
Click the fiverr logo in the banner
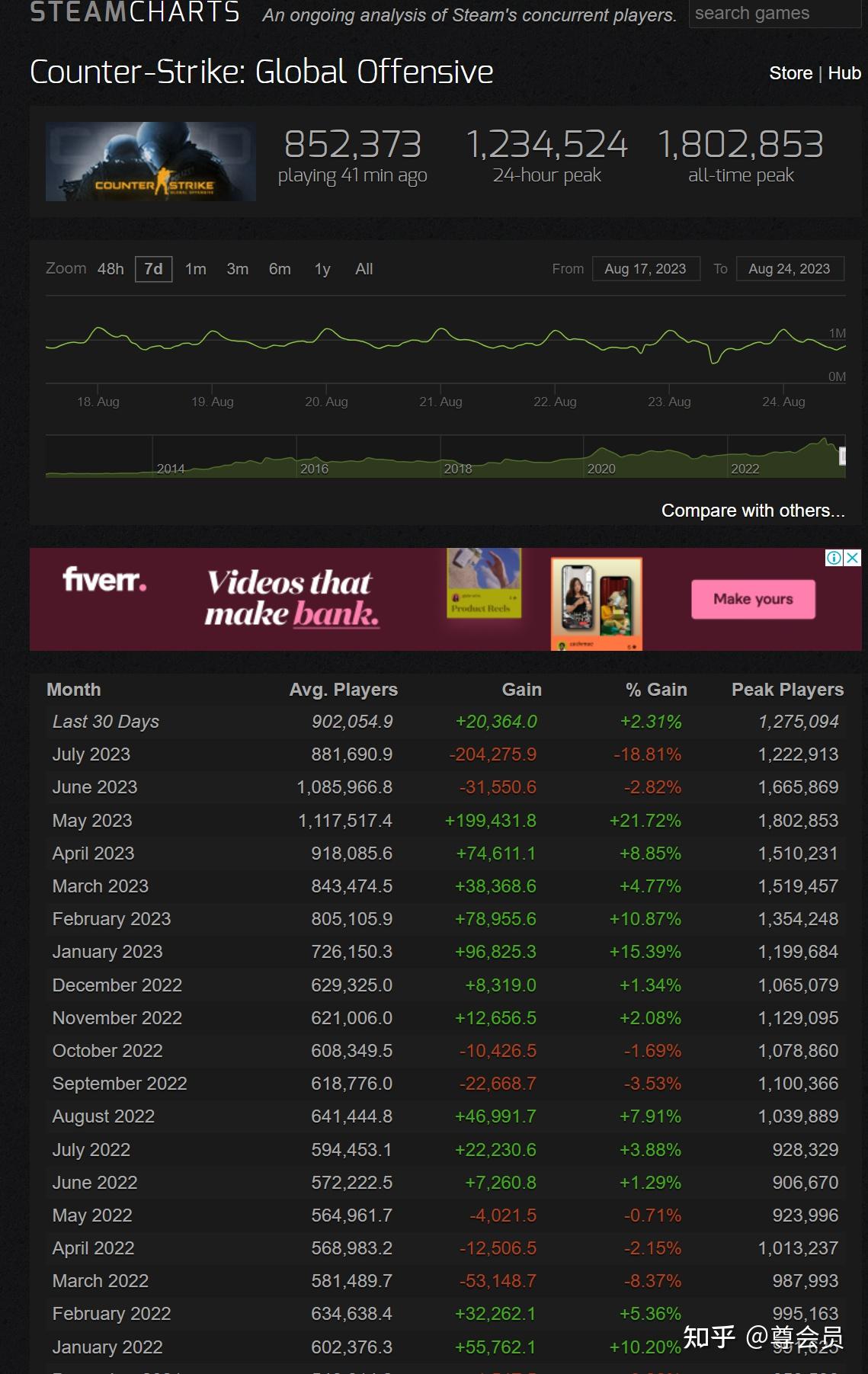104,580
